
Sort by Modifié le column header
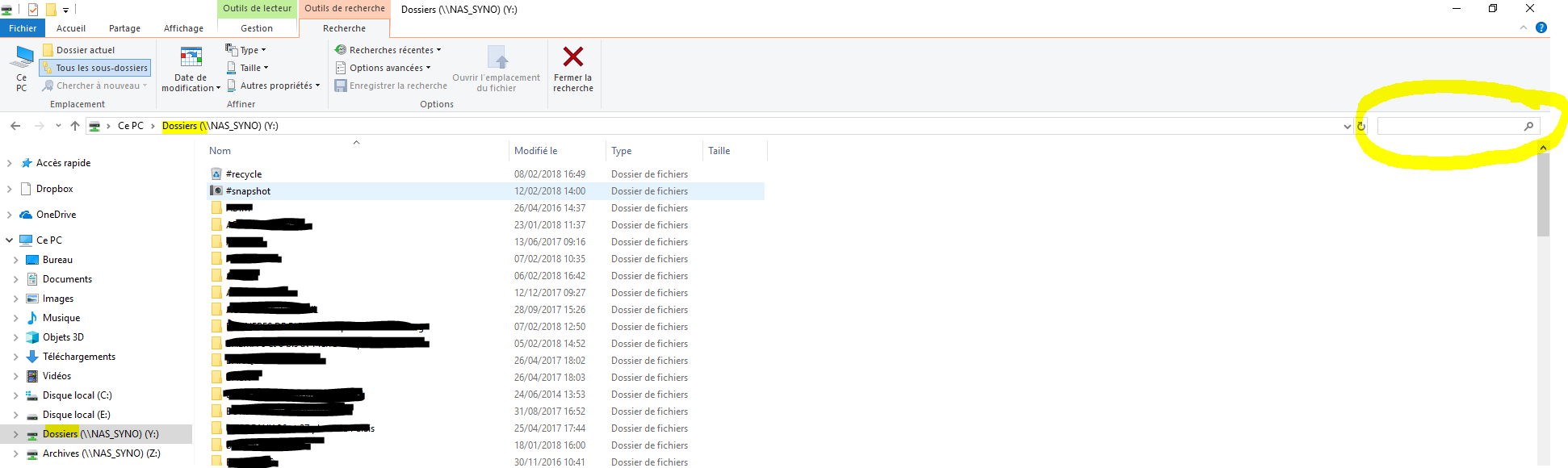pos(535,151)
